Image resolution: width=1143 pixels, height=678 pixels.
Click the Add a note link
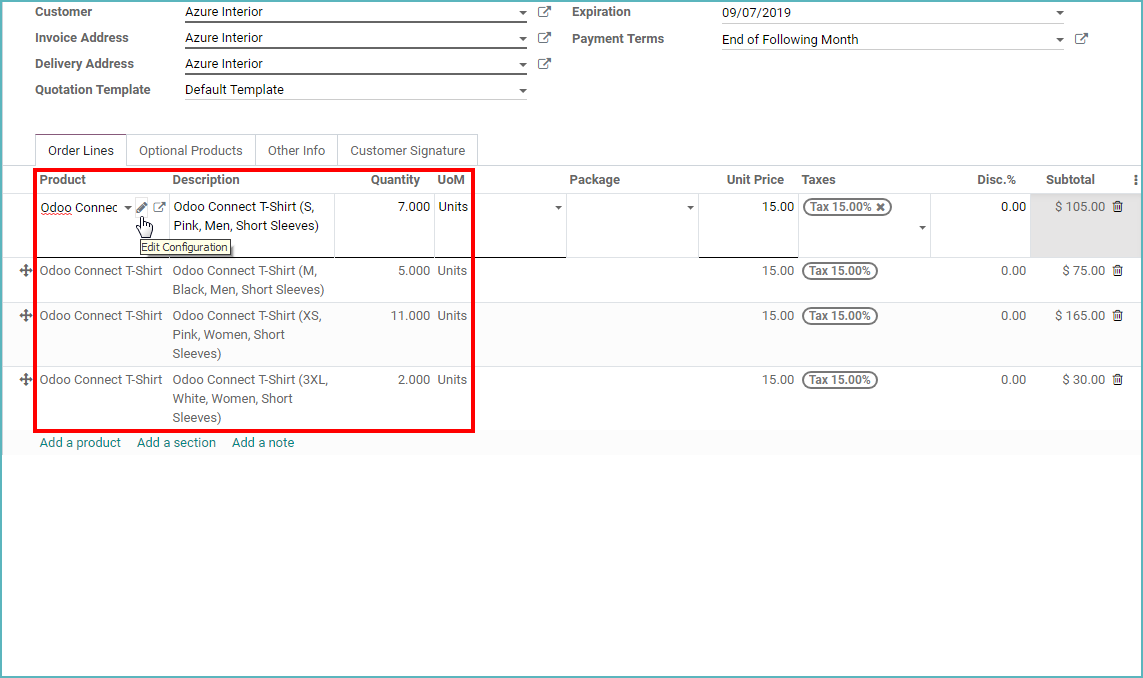click(263, 442)
